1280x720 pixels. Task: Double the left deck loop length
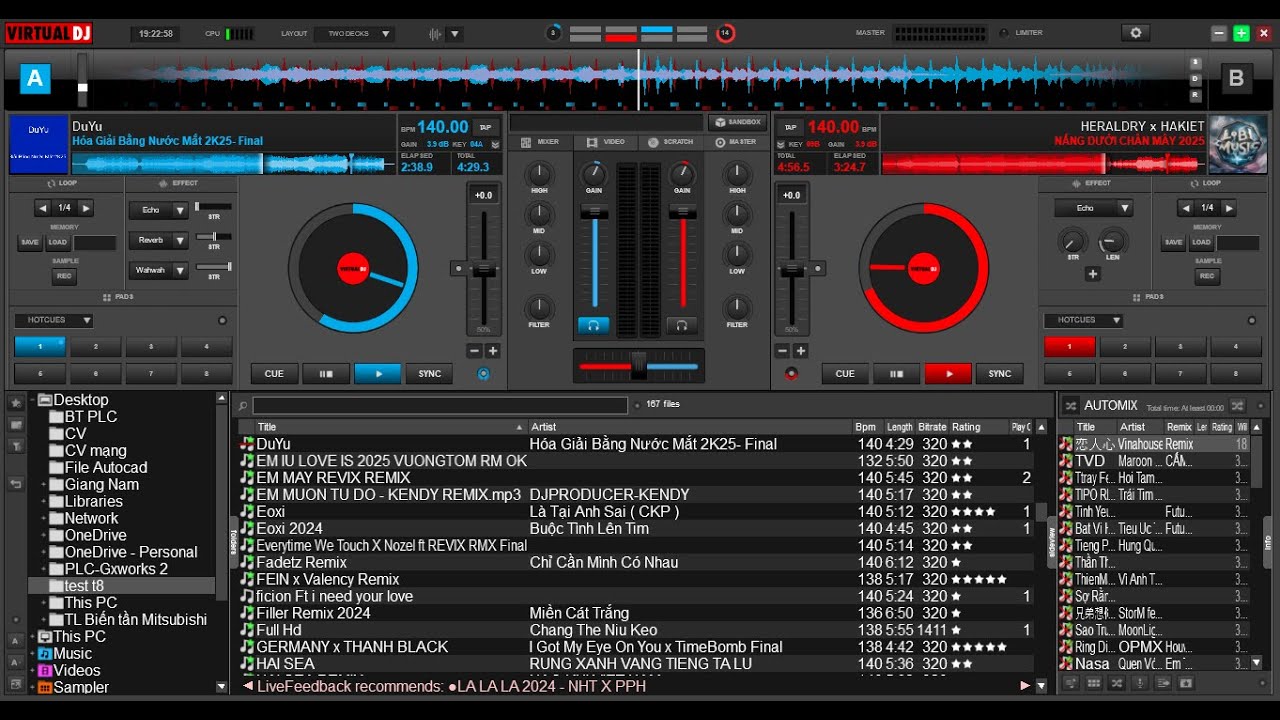point(87,208)
